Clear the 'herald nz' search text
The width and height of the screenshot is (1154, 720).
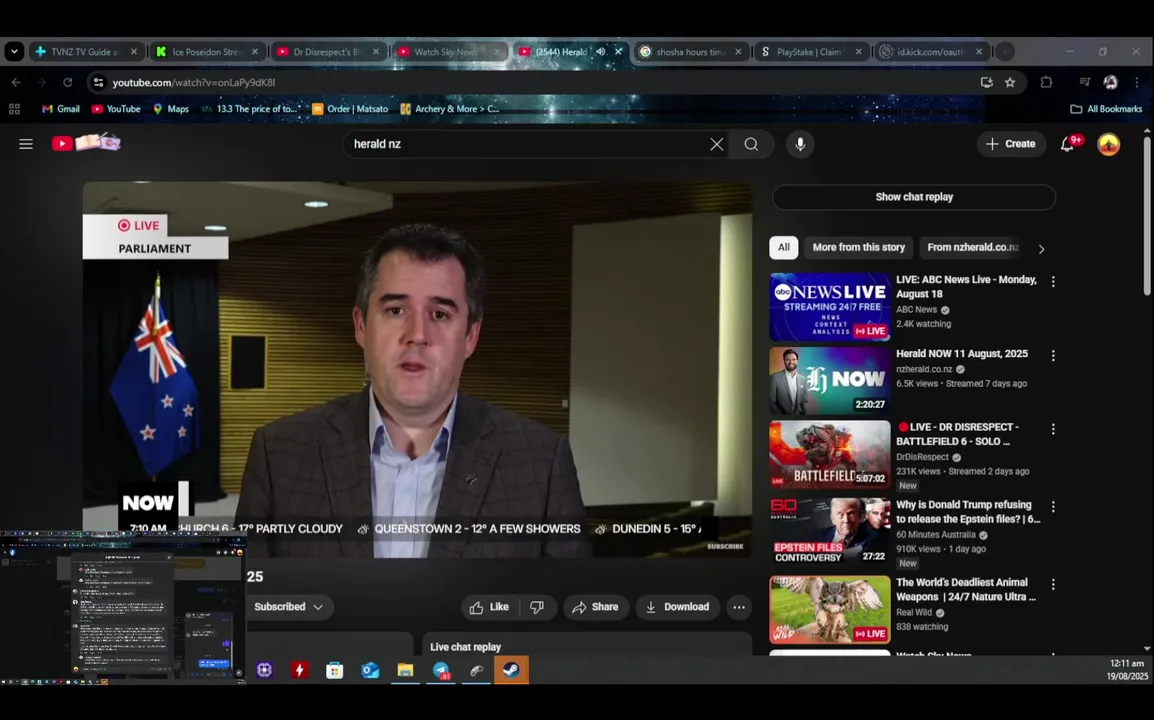pyautogui.click(x=716, y=144)
